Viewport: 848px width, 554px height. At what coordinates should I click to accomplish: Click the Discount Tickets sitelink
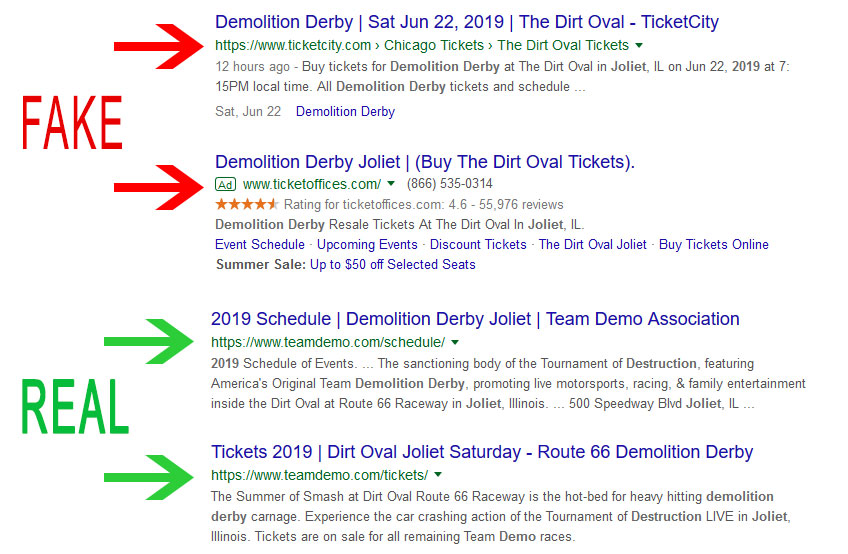[478, 245]
